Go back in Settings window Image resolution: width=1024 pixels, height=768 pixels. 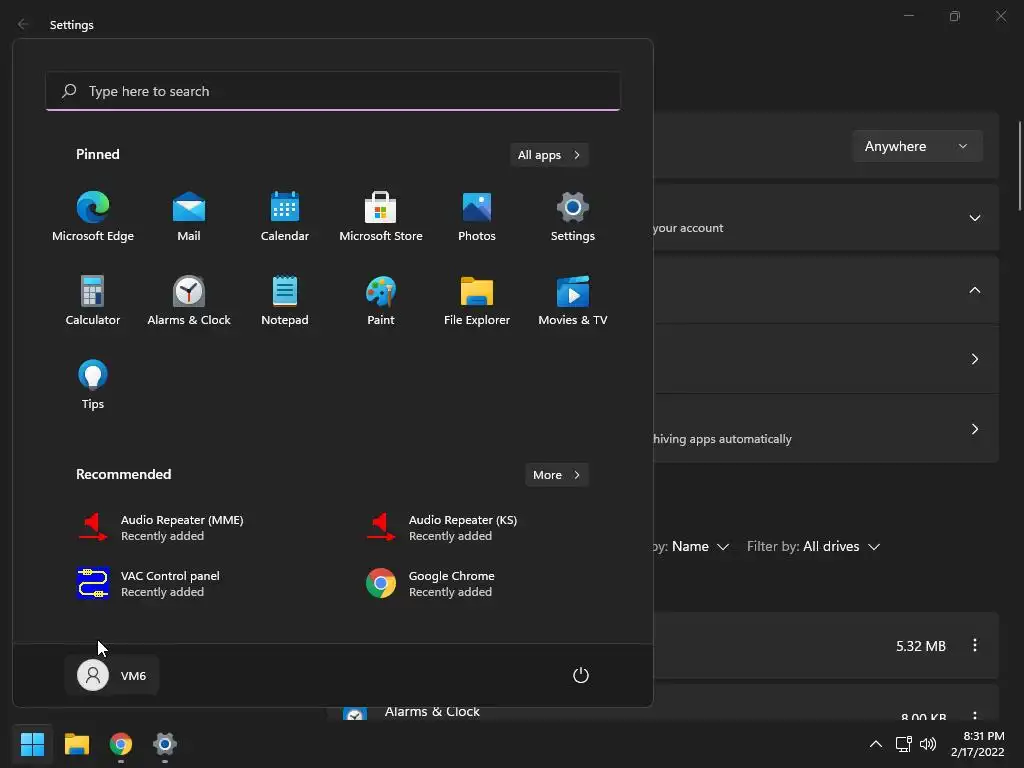[24, 24]
